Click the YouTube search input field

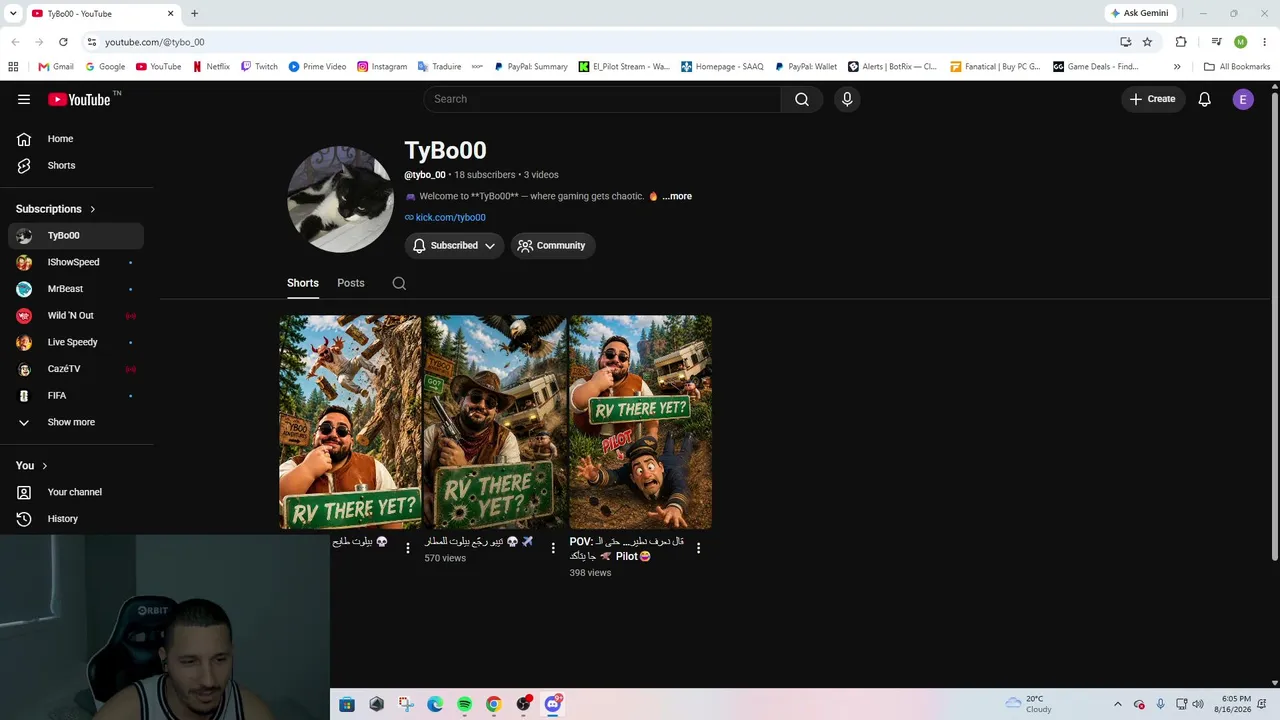coord(602,99)
